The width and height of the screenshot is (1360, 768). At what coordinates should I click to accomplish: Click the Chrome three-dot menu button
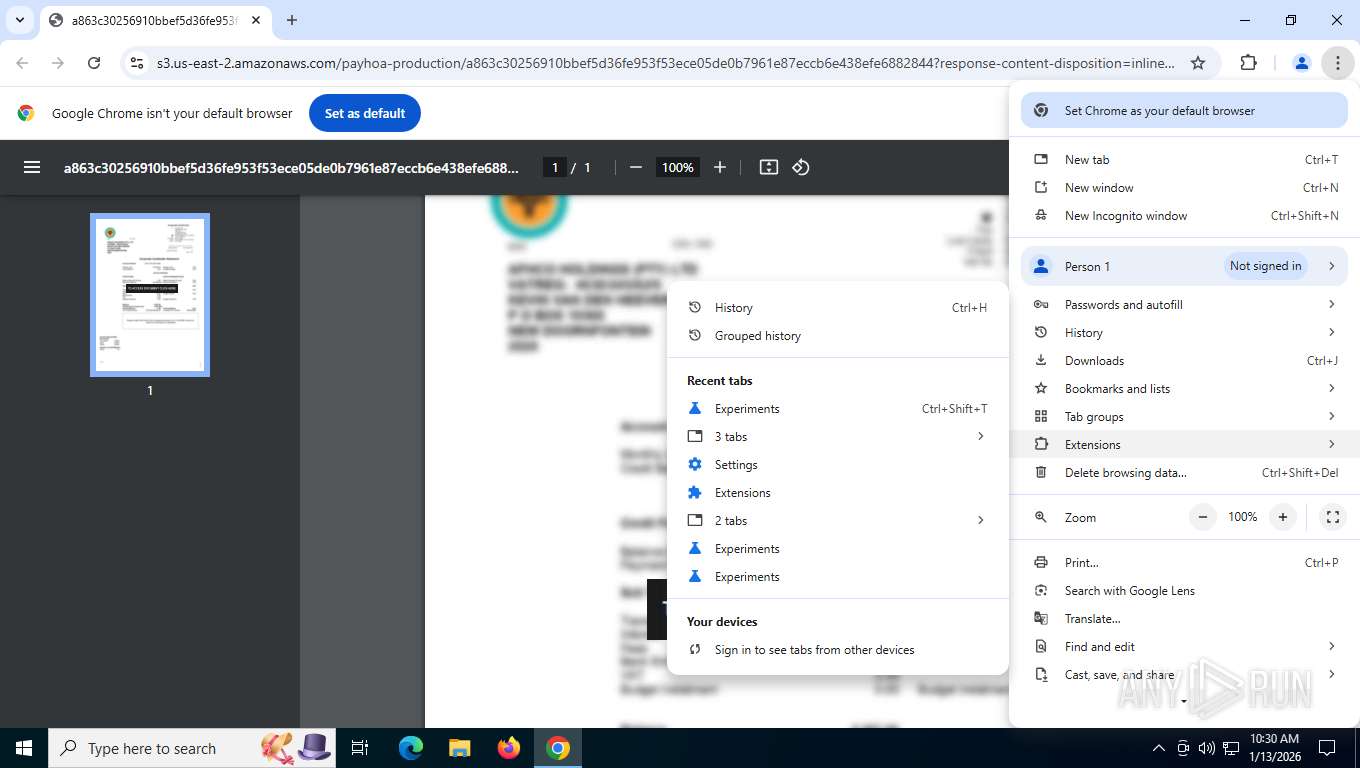[1337, 63]
